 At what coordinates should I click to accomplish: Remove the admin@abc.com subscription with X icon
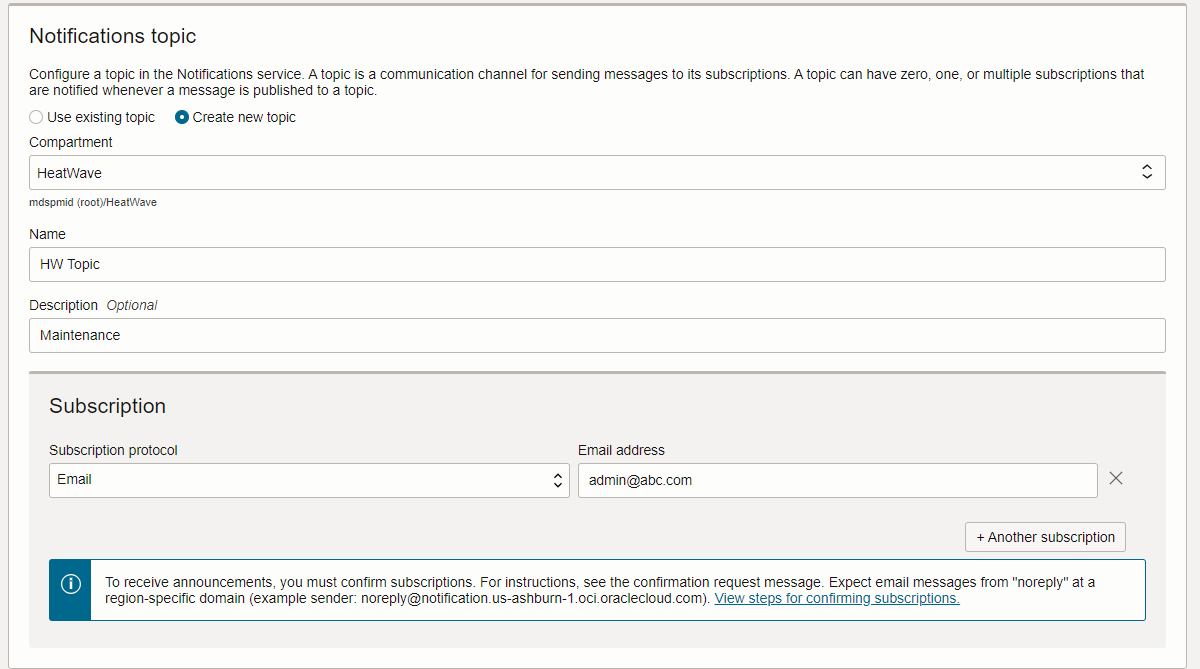pos(1116,479)
